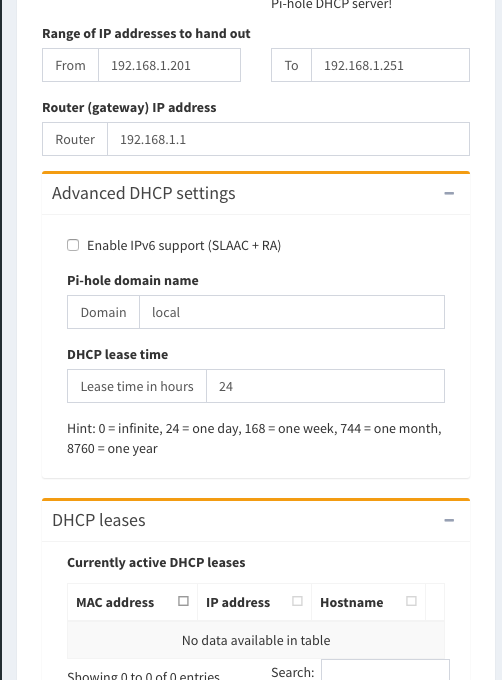
Task: Click the Router addon label
Action: coord(75,139)
